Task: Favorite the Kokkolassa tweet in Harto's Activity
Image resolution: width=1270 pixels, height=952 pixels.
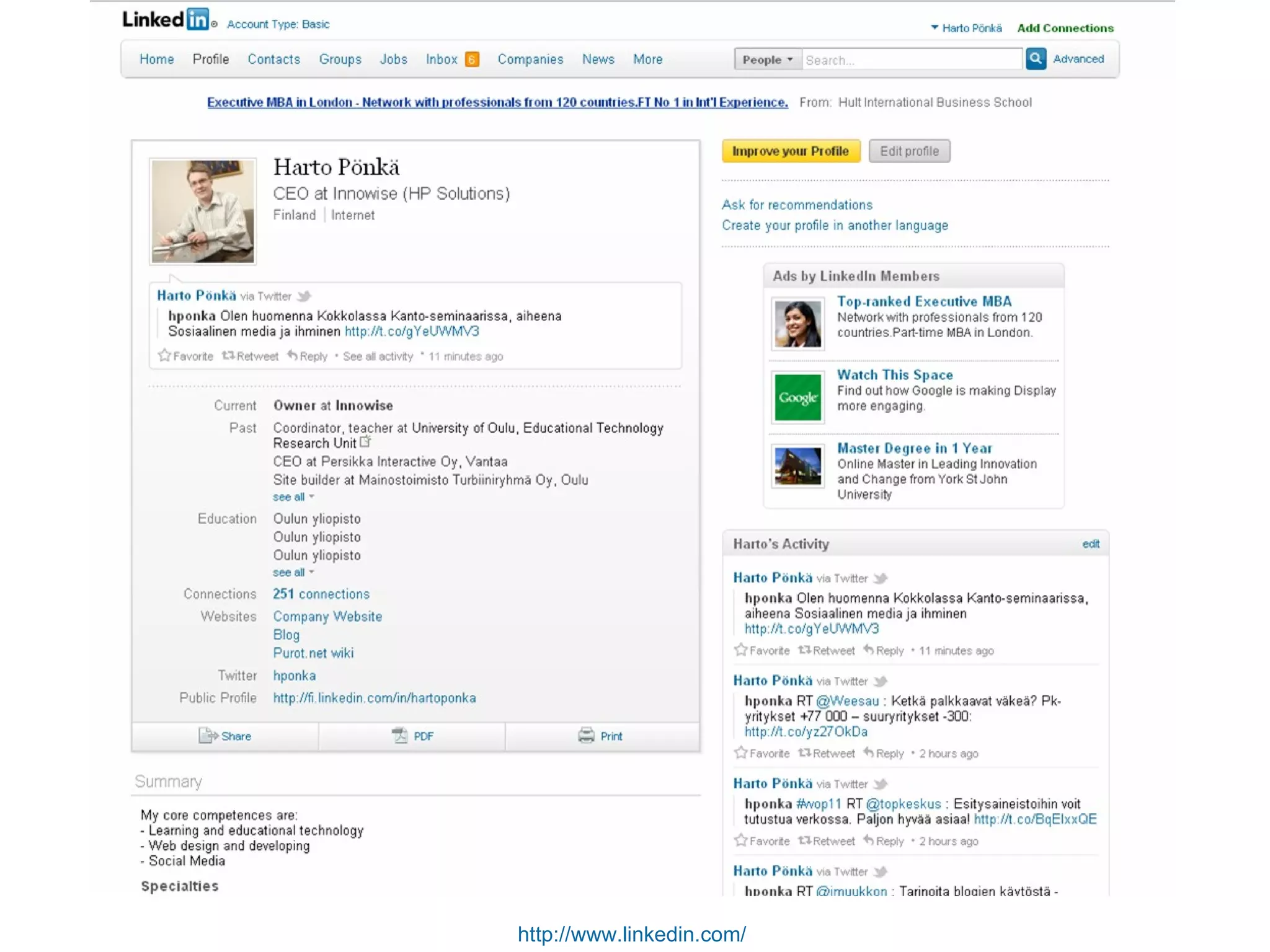Action: click(762, 650)
